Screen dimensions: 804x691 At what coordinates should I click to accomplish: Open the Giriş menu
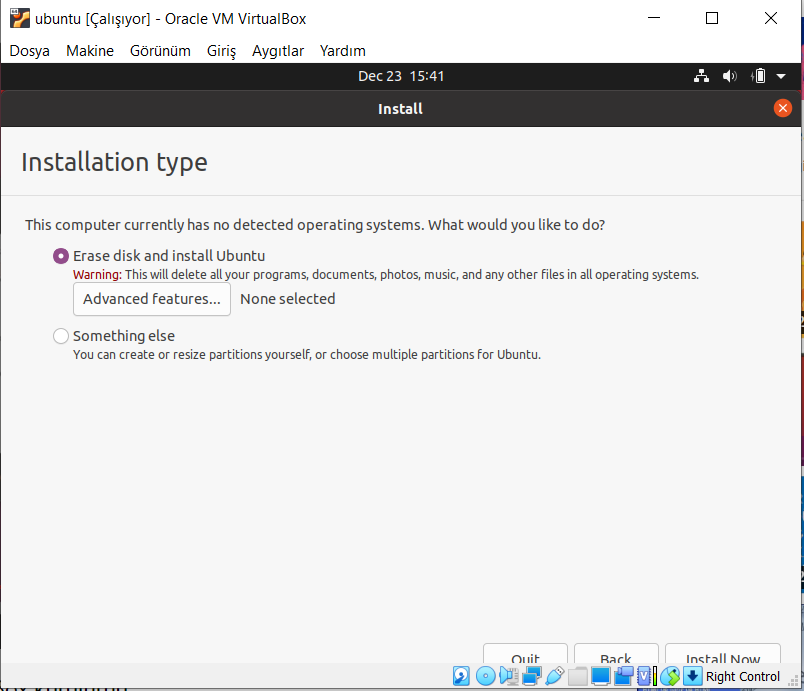point(222,51)
